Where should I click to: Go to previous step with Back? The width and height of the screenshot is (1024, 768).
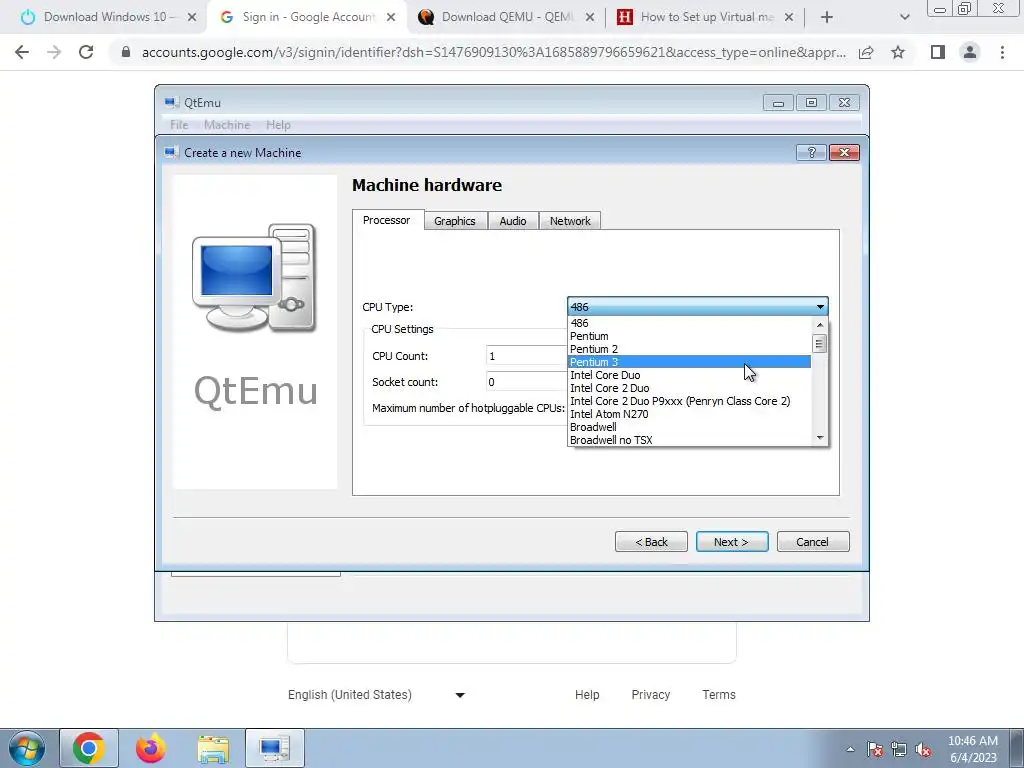[x=651, y=542]
